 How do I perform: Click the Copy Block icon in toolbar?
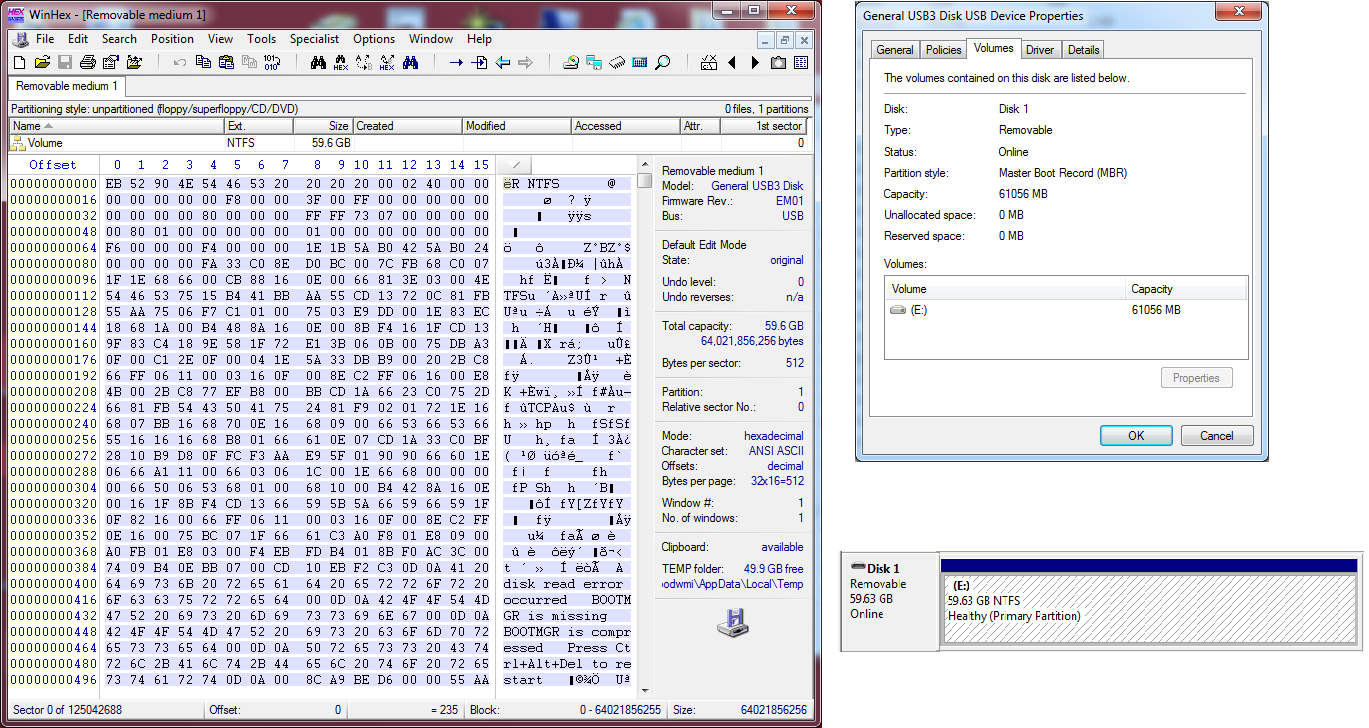point(203,62)
